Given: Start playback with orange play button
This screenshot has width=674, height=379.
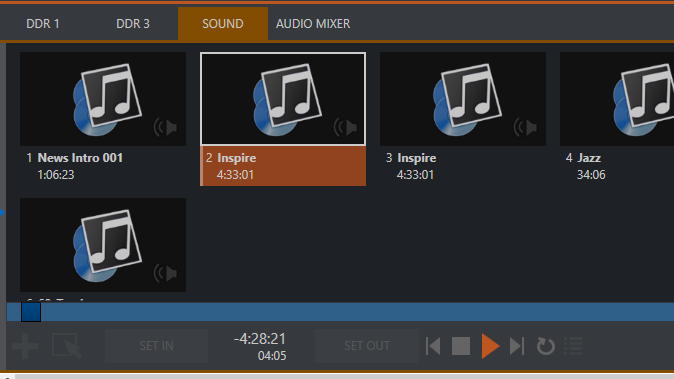Looking at the screenshot, I should click(490, 346).
